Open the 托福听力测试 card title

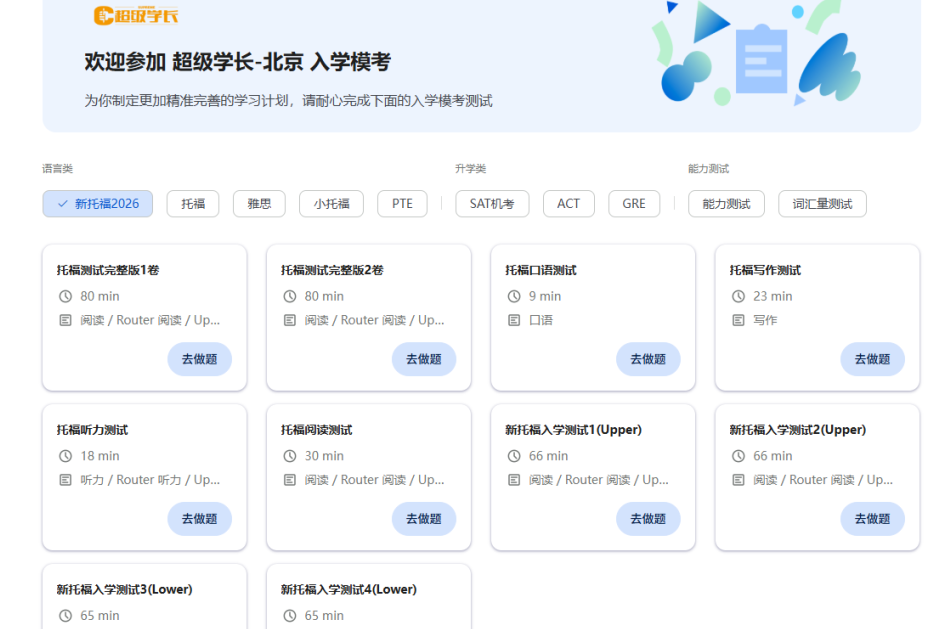coord(92,430)
